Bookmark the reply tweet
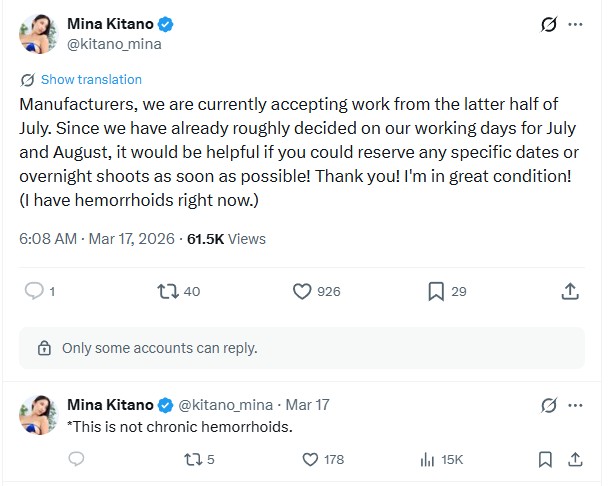The width and height of the screenshot is (609, 486). tap(545, 459)
